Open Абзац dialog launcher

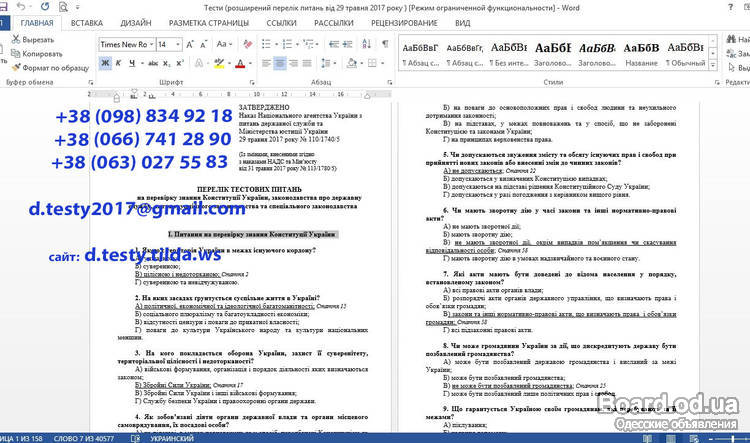pyautogui.click(x=390, y=83)
